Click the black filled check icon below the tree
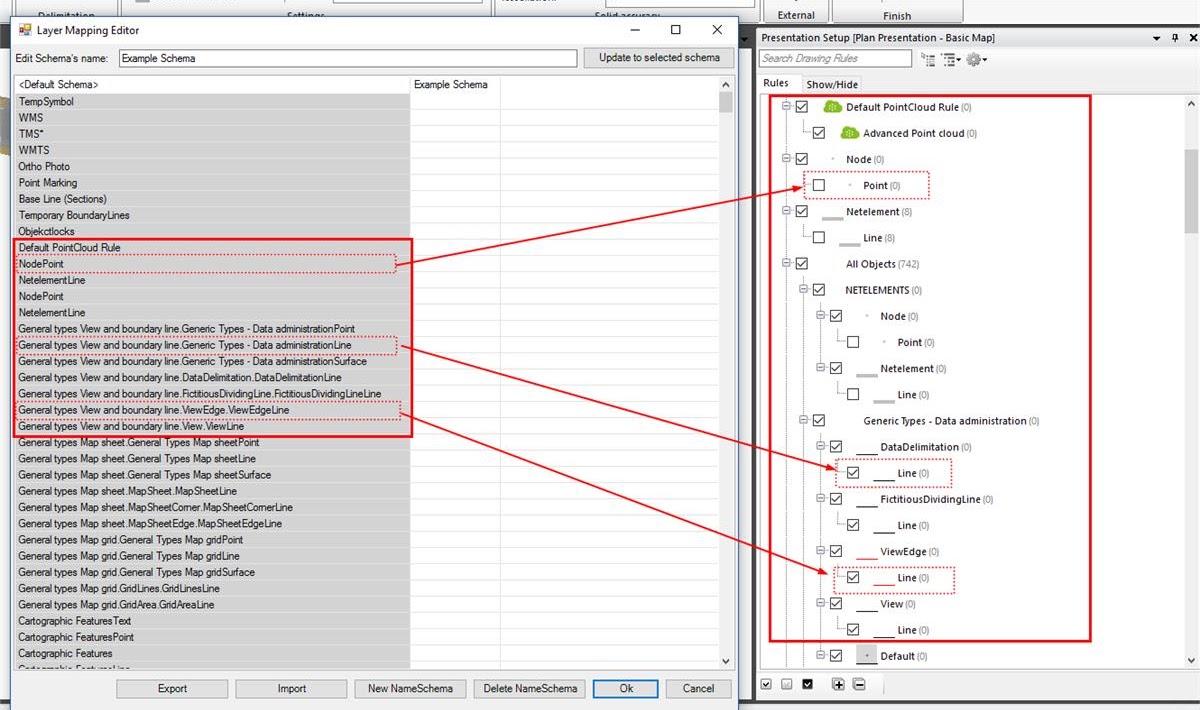Viewport: 1200px width, 710px height. 807,684
